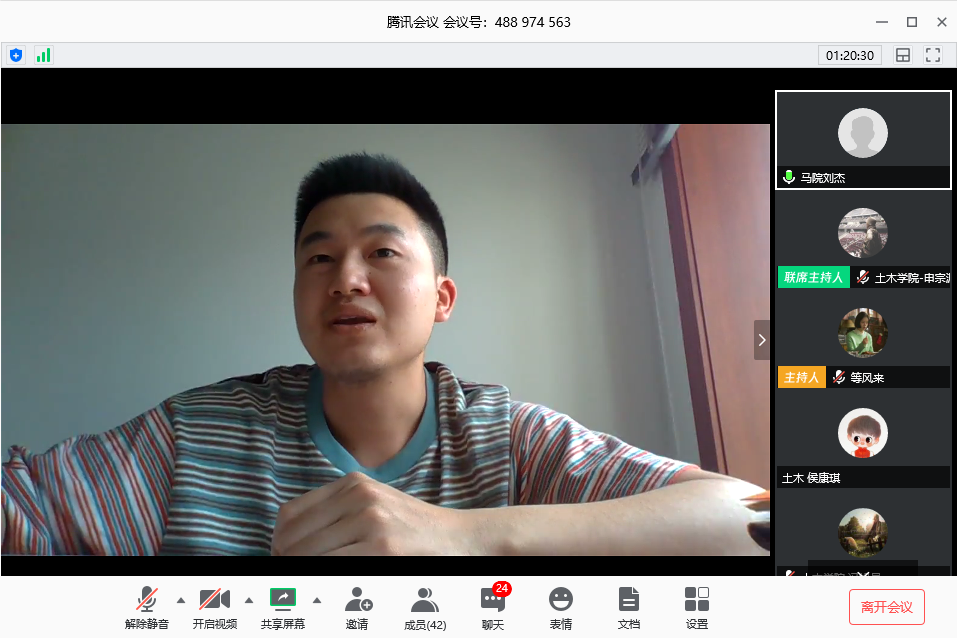
Task: Open meeting settings (设置)
Action: tap(696, 608)
